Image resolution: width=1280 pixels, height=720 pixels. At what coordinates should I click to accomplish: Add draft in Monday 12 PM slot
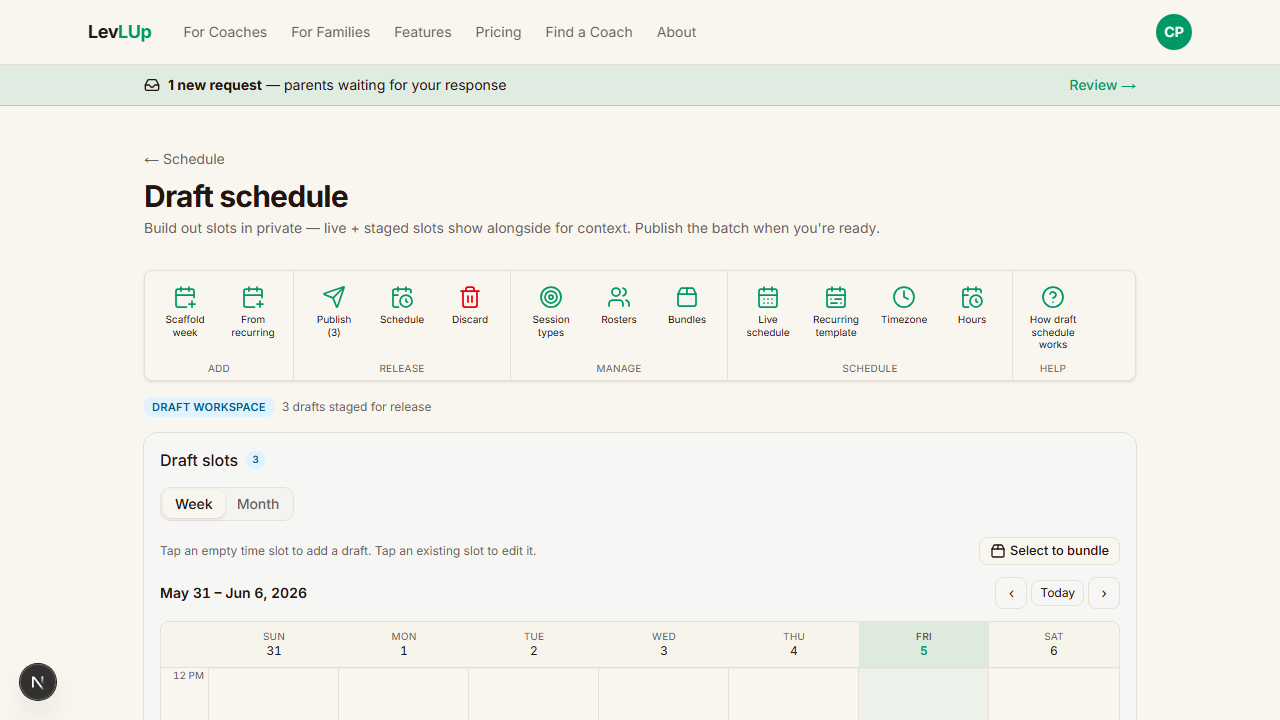(x=404, y=694)
